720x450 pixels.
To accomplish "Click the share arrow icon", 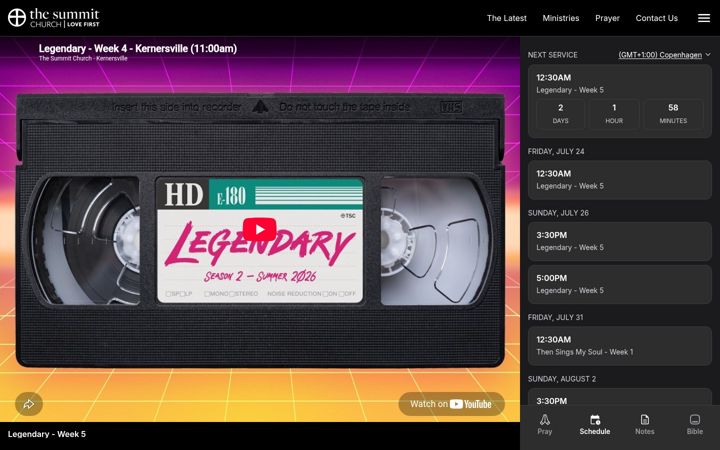I will (x=29, y=404).
